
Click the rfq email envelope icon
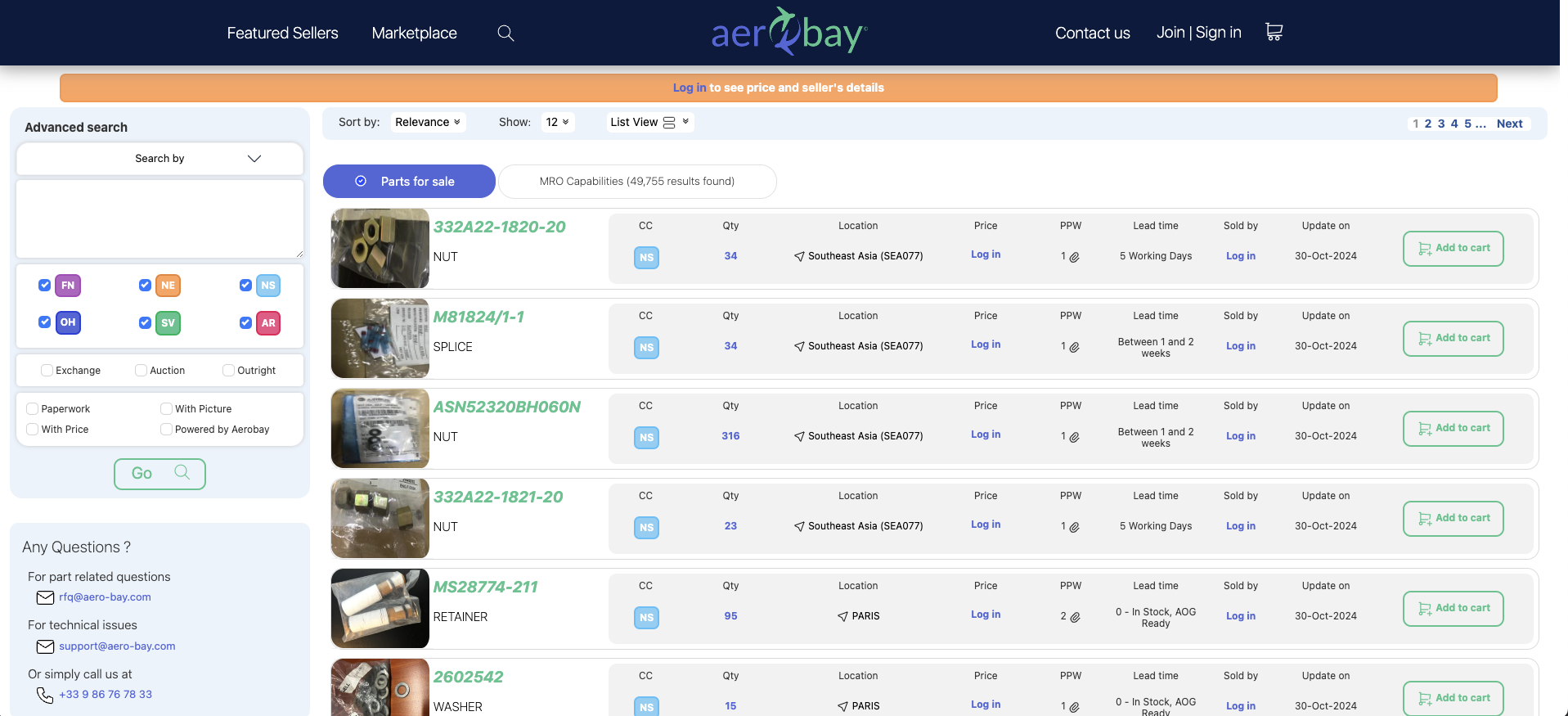pyautogui.click(x=45, y=597)
